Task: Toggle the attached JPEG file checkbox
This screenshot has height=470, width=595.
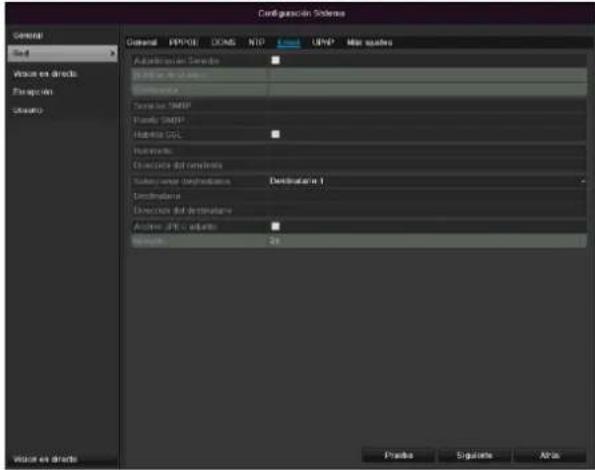Action: pyautogui.click(x=275, y=226)
